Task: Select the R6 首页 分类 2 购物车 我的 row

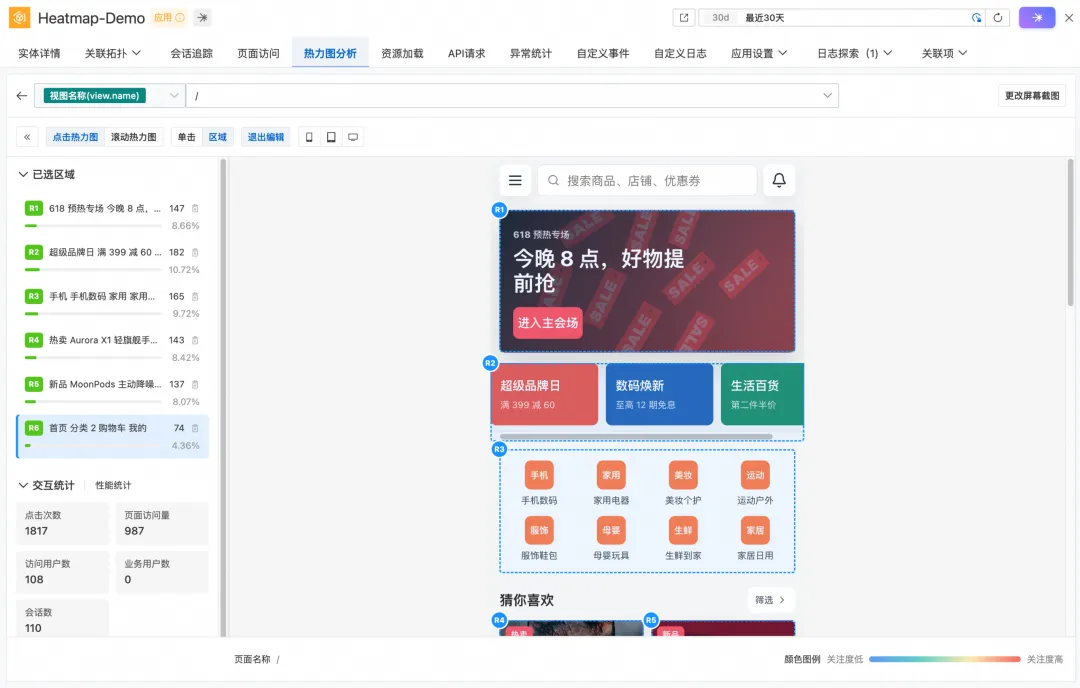Action: click(x=113, y=437)
